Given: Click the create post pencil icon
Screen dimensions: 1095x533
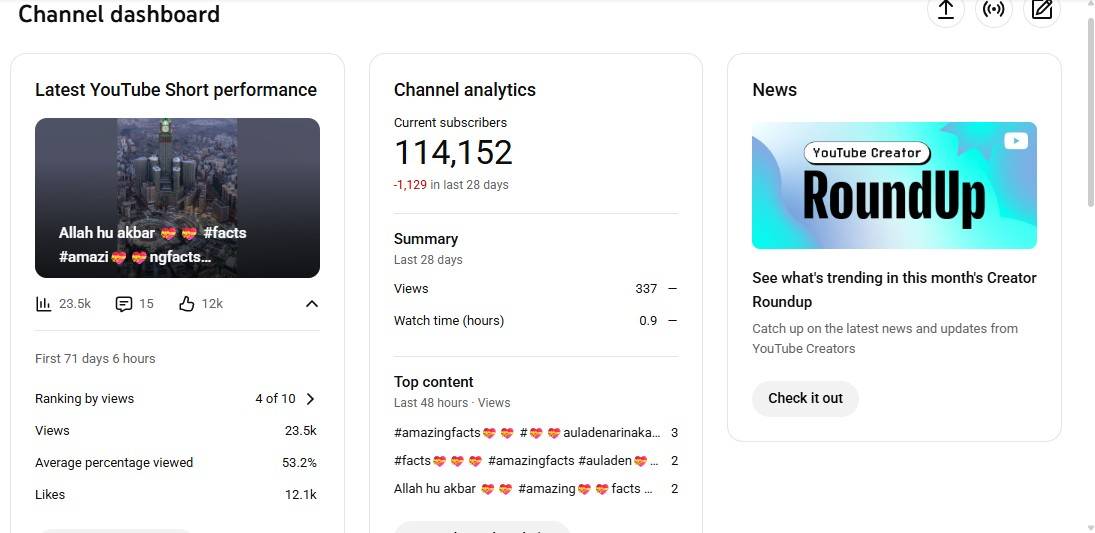Looking at the screenshot, I should 1042,10.
